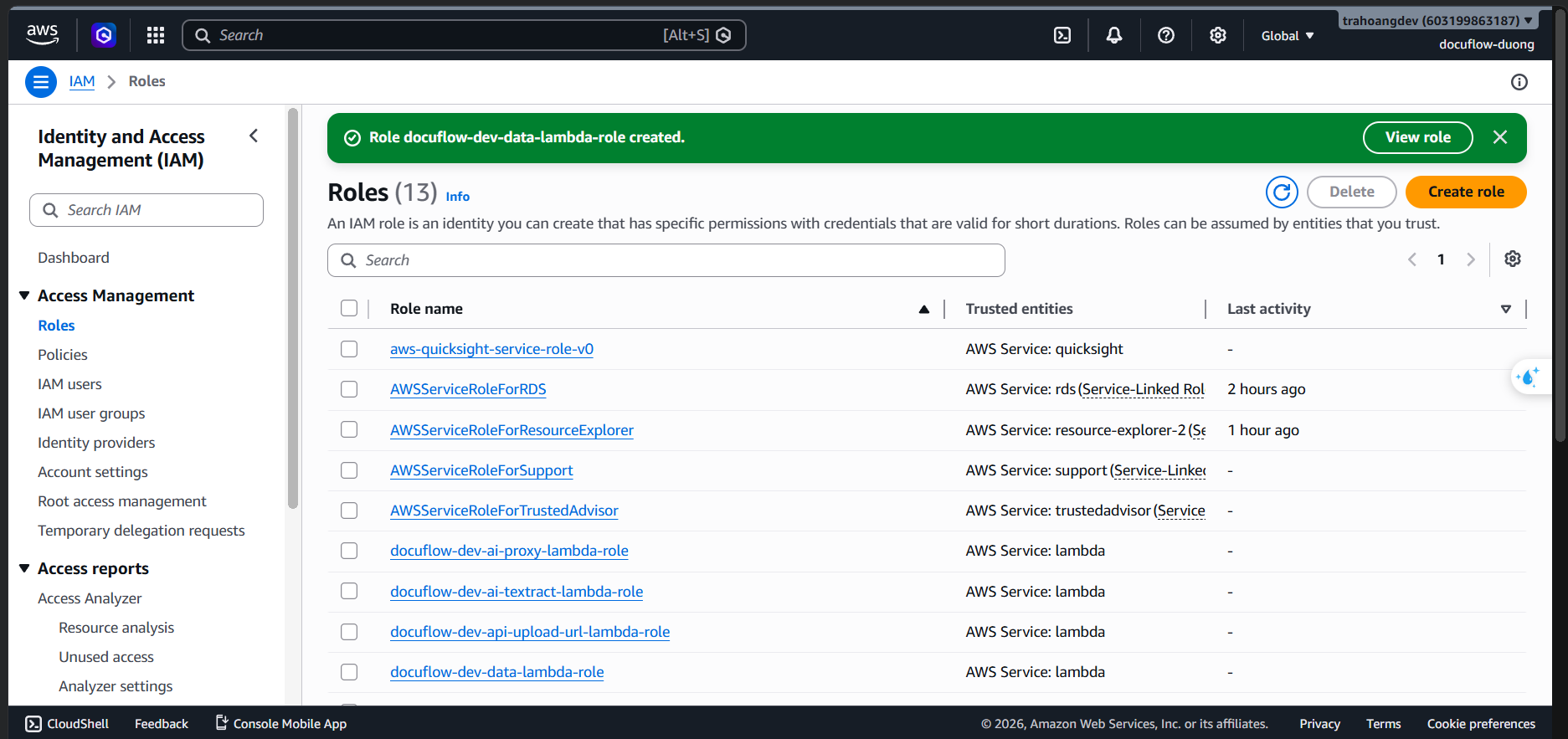Click the View role button
Image resolution: width=1568 pixels, height=739 pixels.
click(1418, 137)
